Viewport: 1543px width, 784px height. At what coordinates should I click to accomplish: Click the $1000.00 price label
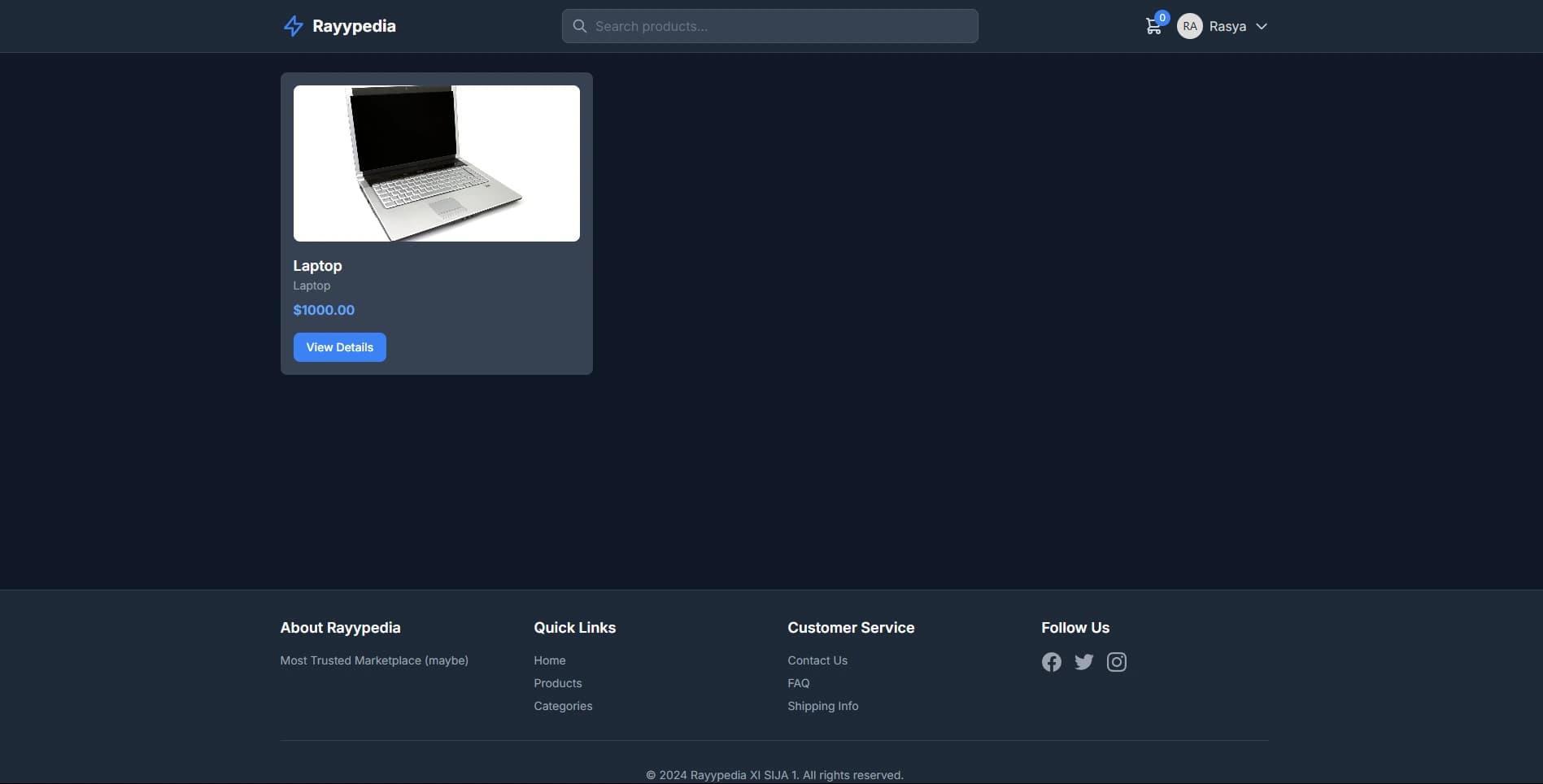(324, 309)
